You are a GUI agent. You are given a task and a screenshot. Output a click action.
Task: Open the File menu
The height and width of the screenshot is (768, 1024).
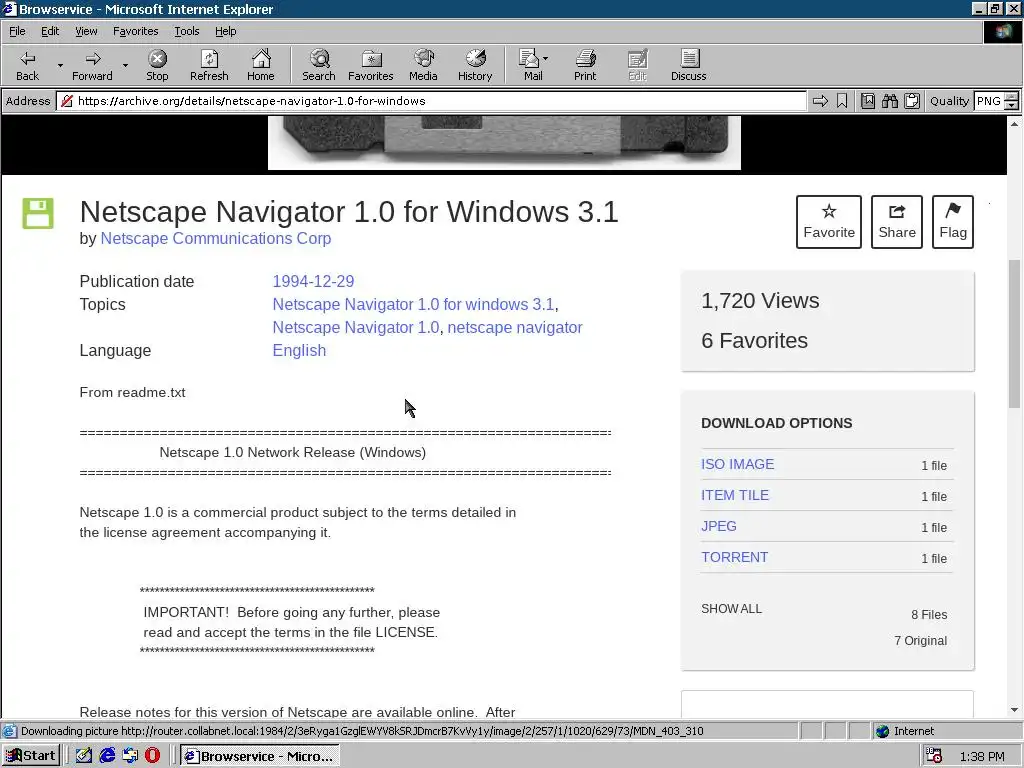click(x=17, y=31)
